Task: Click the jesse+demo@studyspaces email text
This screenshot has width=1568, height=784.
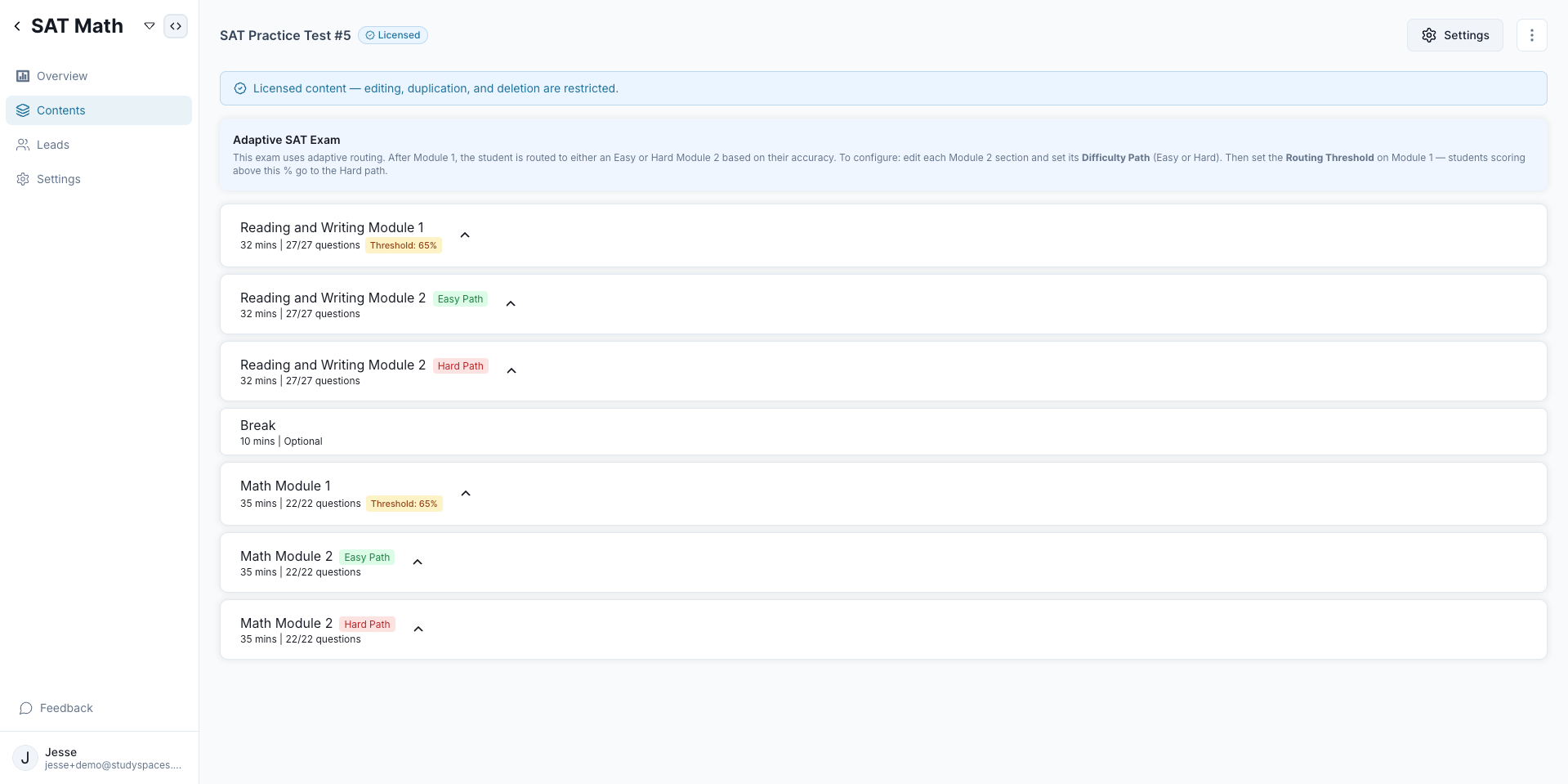Action: (113, 765)
